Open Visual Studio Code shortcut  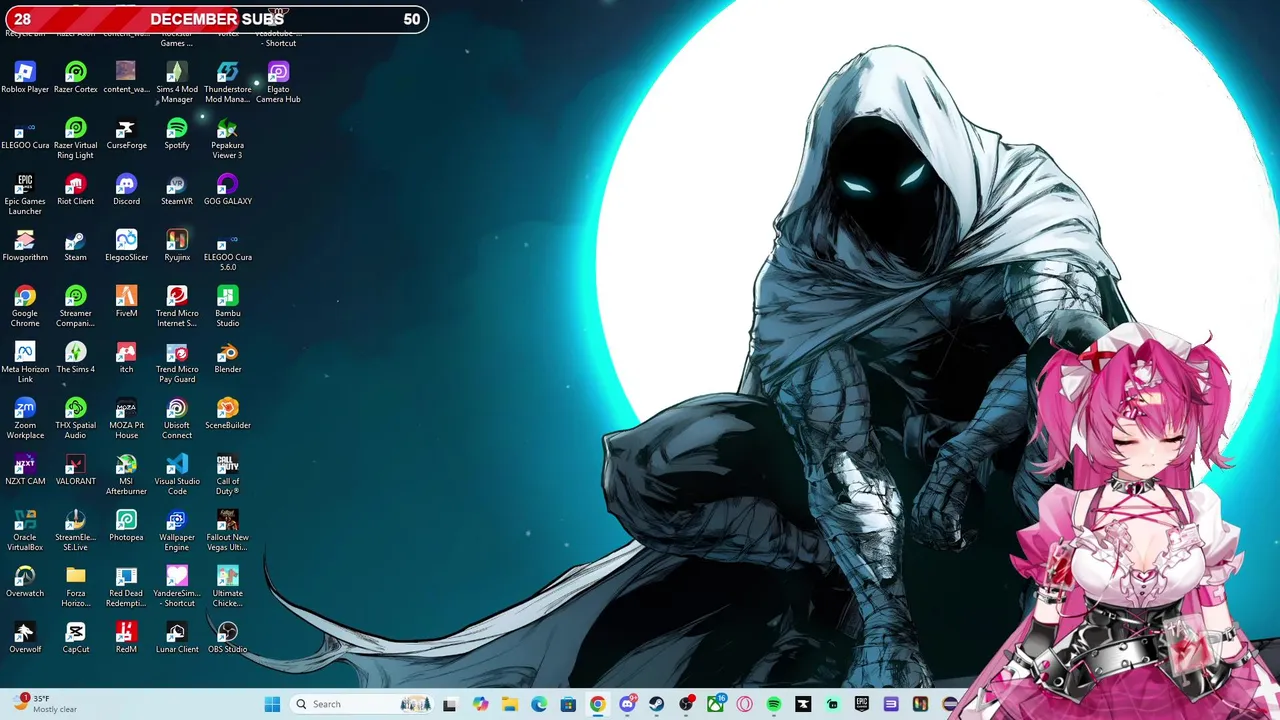(177, 475)
